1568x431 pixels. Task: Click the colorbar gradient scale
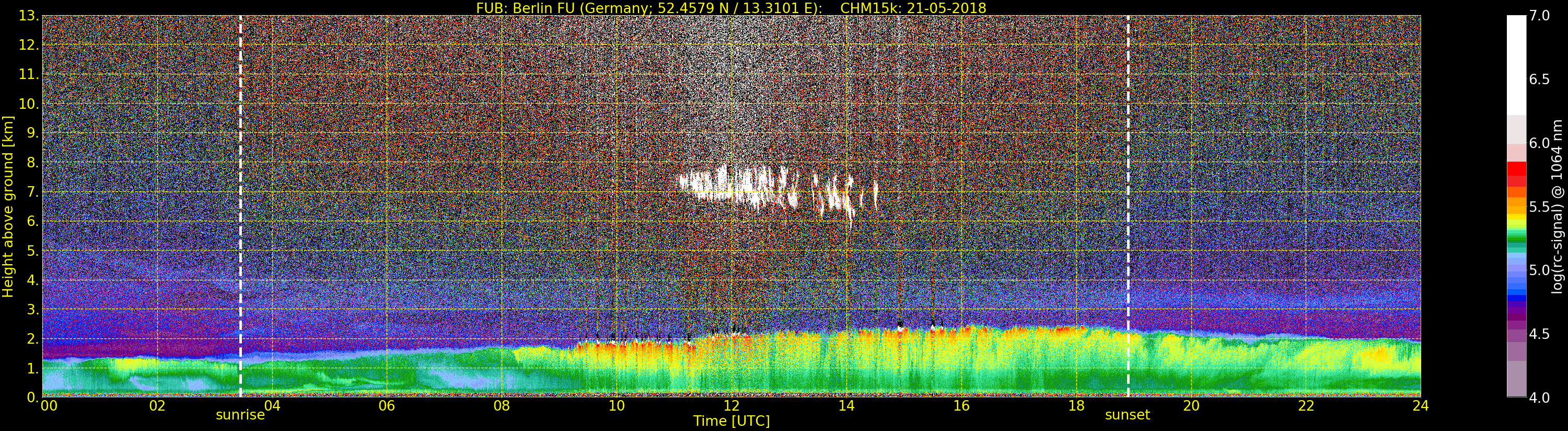[1516, 206]
